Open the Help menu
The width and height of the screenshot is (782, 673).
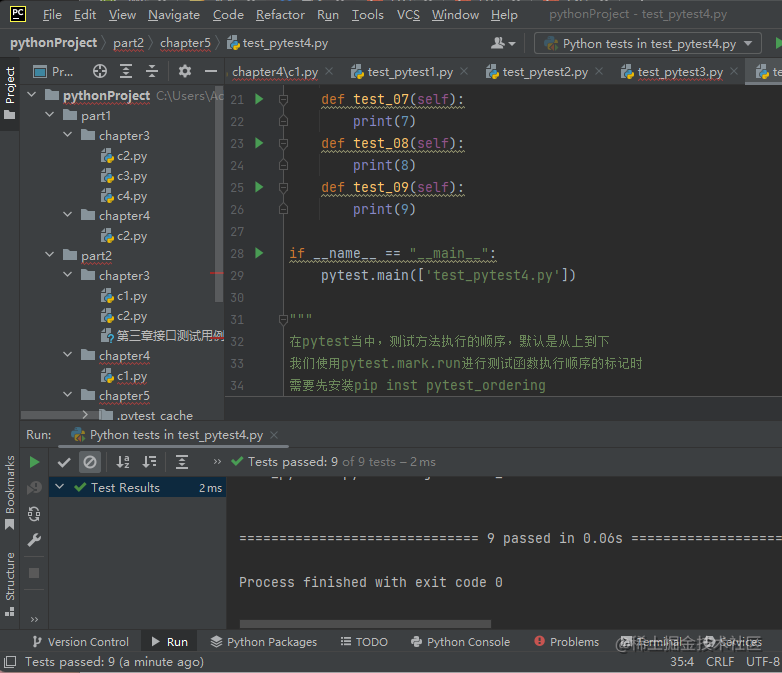pos(504,15)
